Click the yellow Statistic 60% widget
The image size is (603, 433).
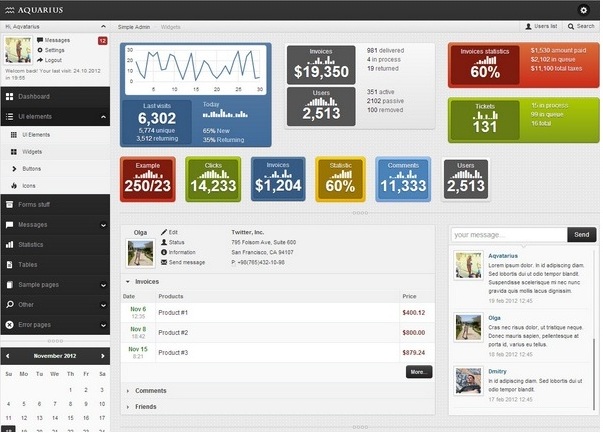click(340, 179)
